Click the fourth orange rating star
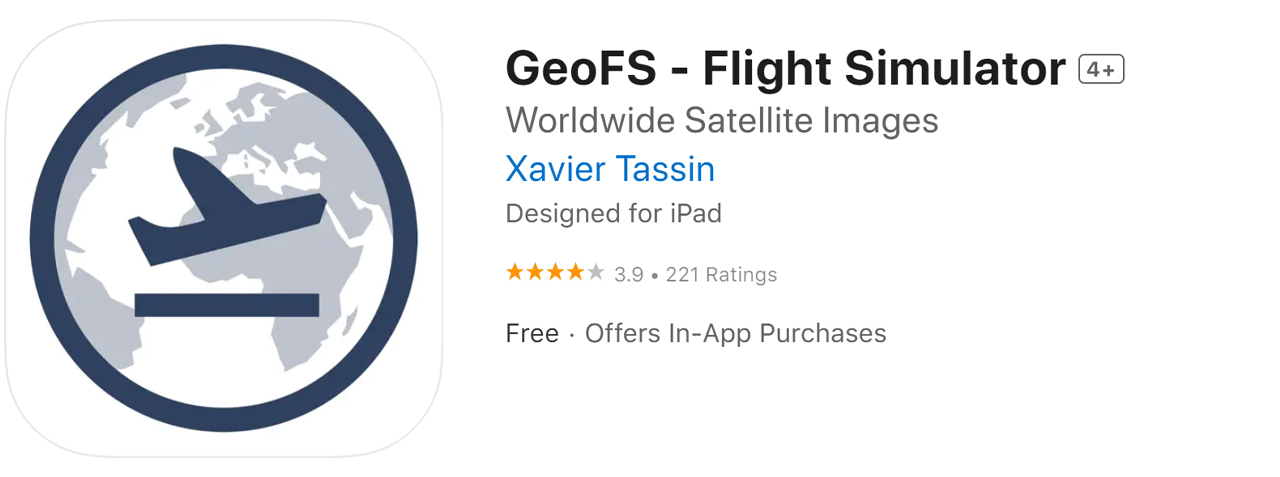The width and height of the screenshot is (1280, 477). click(575, 272)
